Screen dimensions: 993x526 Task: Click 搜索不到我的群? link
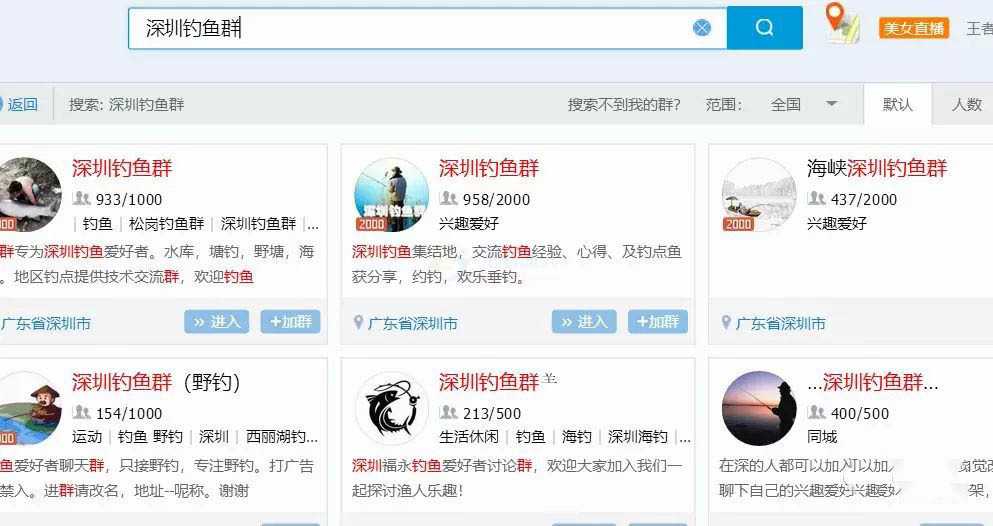click(x=624, y=104)
